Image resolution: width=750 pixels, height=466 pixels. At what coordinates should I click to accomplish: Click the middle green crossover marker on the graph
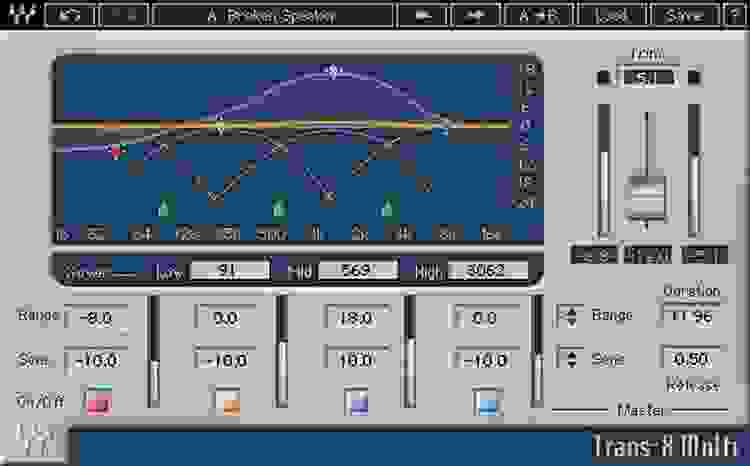click(279, 207)
